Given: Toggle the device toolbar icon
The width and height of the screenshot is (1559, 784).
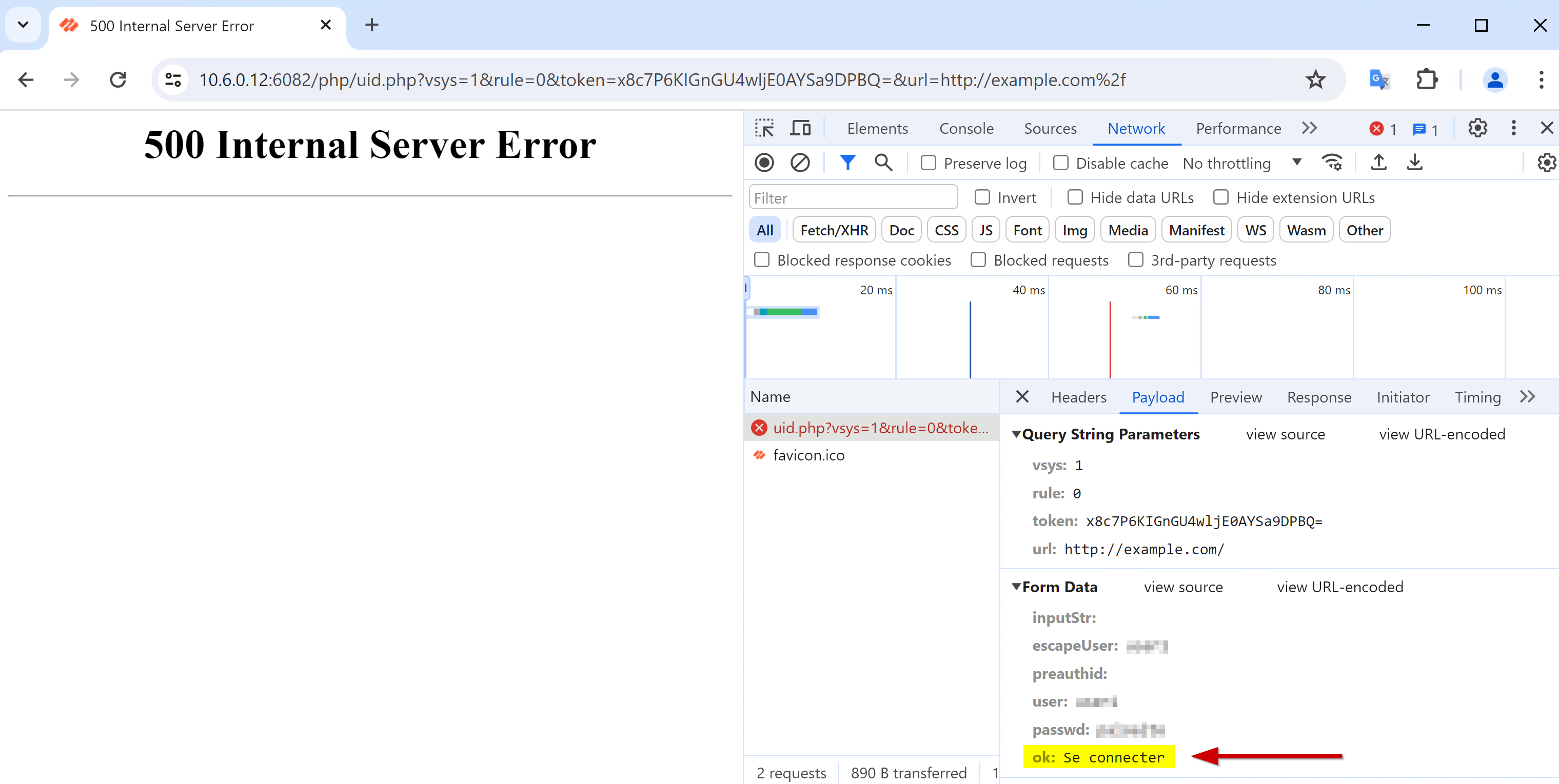Looking at the screenshot, I should pos(800,128).
